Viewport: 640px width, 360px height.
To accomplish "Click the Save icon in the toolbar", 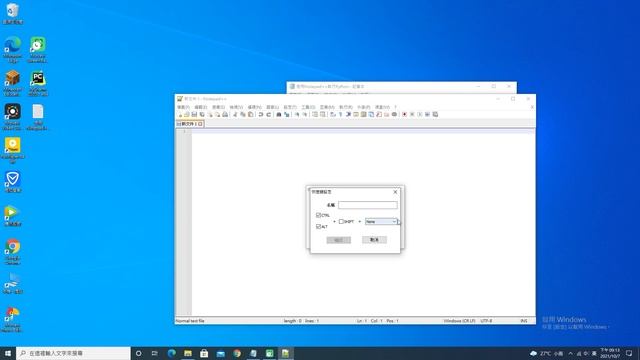I will (194, 115).
